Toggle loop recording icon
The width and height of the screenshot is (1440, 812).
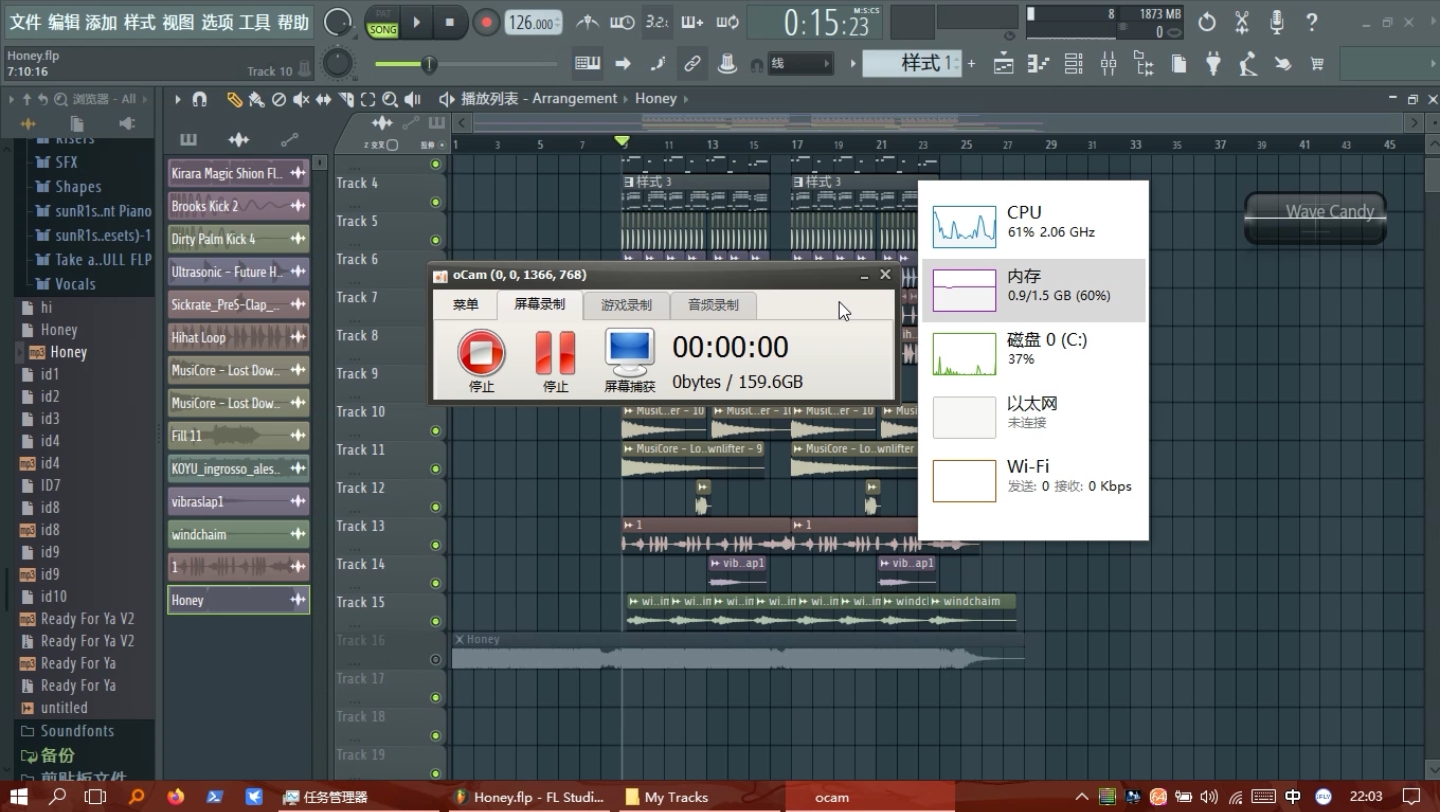(727, 22)
